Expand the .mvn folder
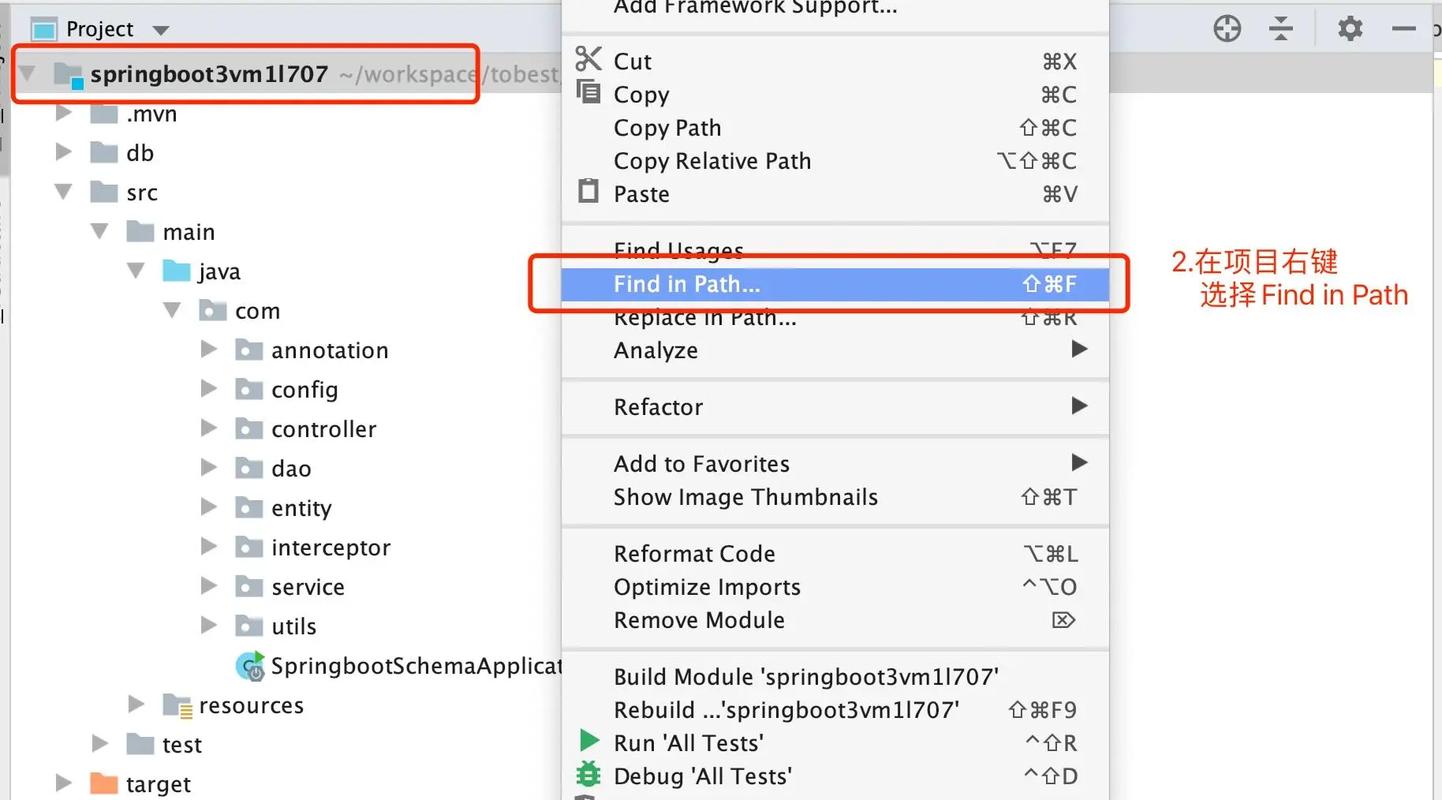Viewport: 1442px width, 800px height. 62,113
